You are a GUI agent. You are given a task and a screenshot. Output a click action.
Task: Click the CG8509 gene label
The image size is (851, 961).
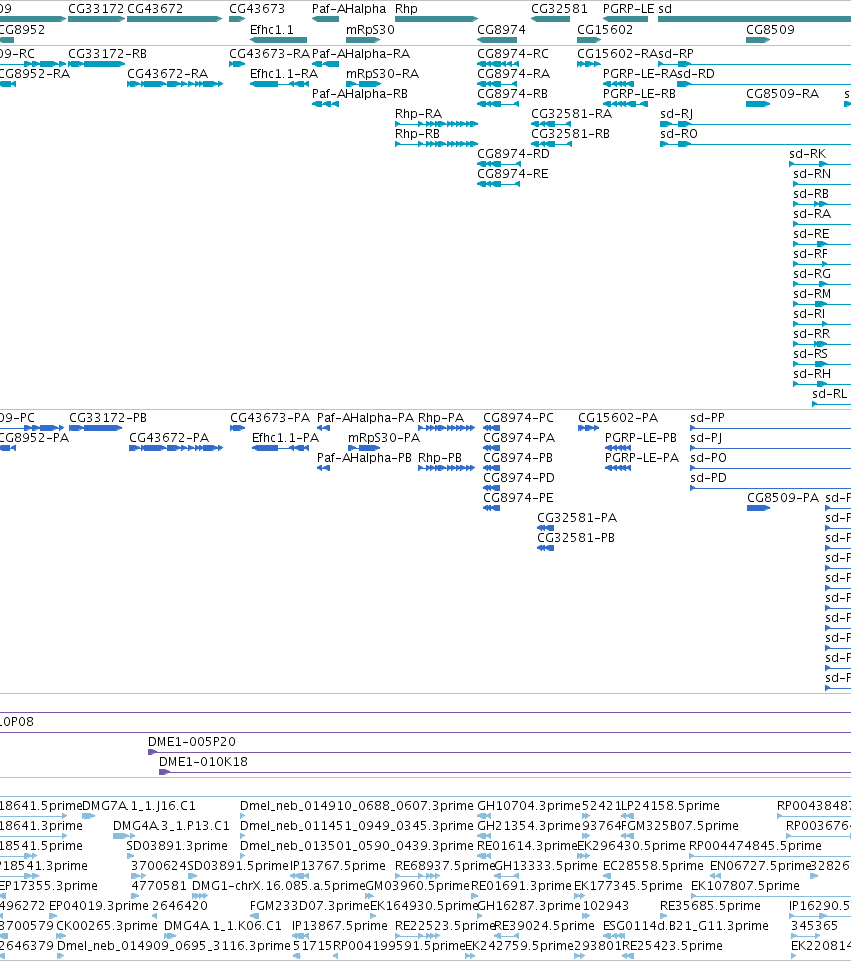coord(770,29)
